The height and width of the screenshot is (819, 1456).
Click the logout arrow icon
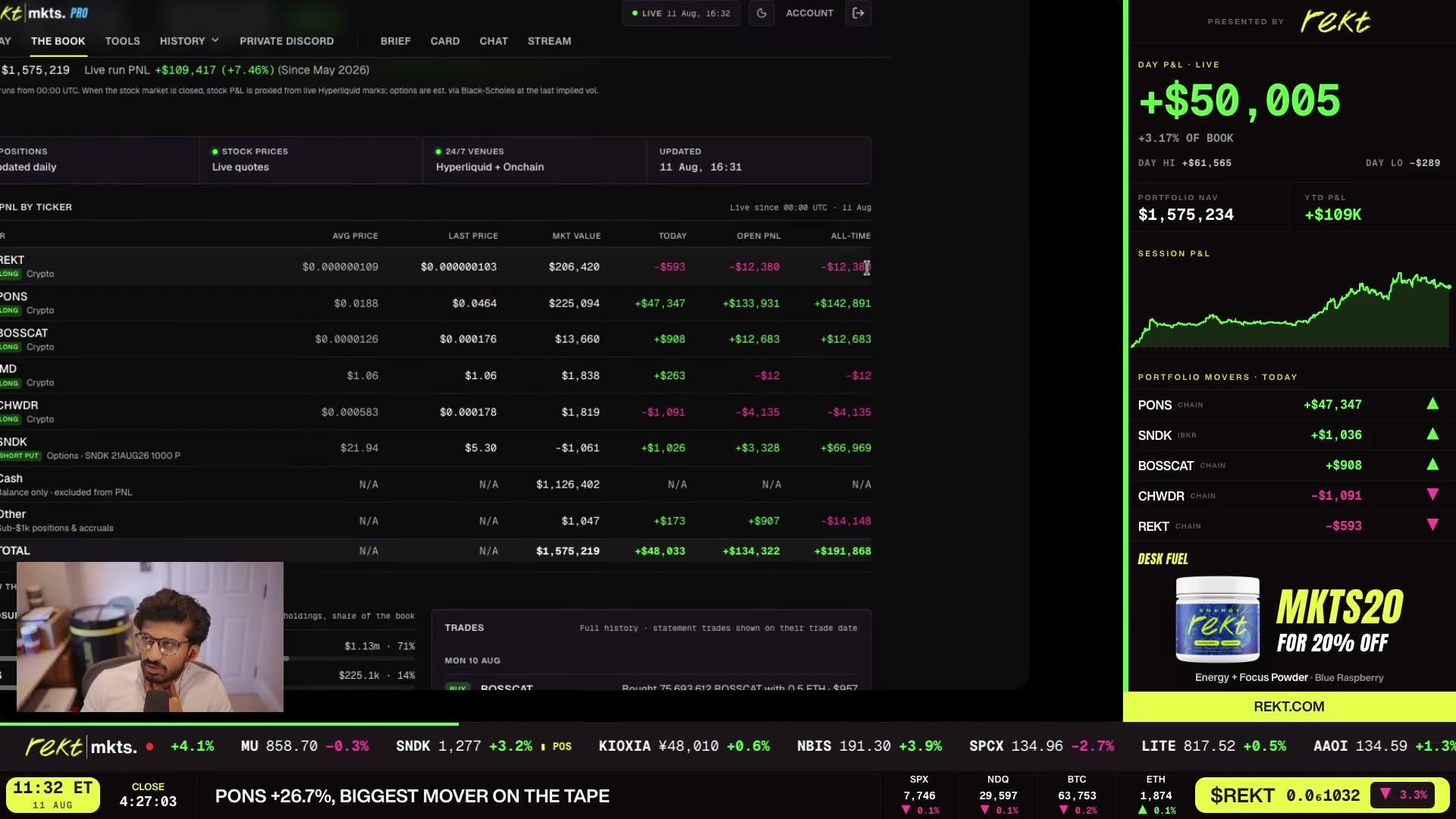tap(858, 13)
